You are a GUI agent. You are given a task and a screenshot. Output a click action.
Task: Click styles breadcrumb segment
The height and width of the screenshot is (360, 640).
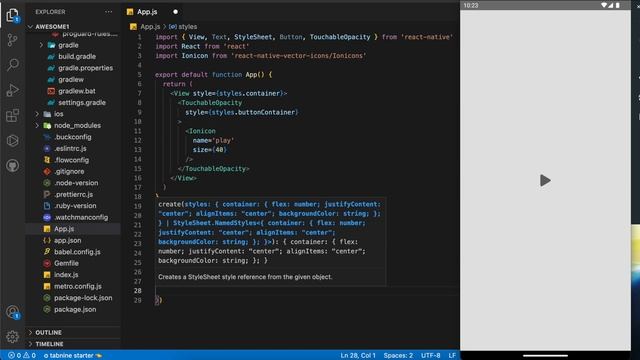click(x=187, y=27)
